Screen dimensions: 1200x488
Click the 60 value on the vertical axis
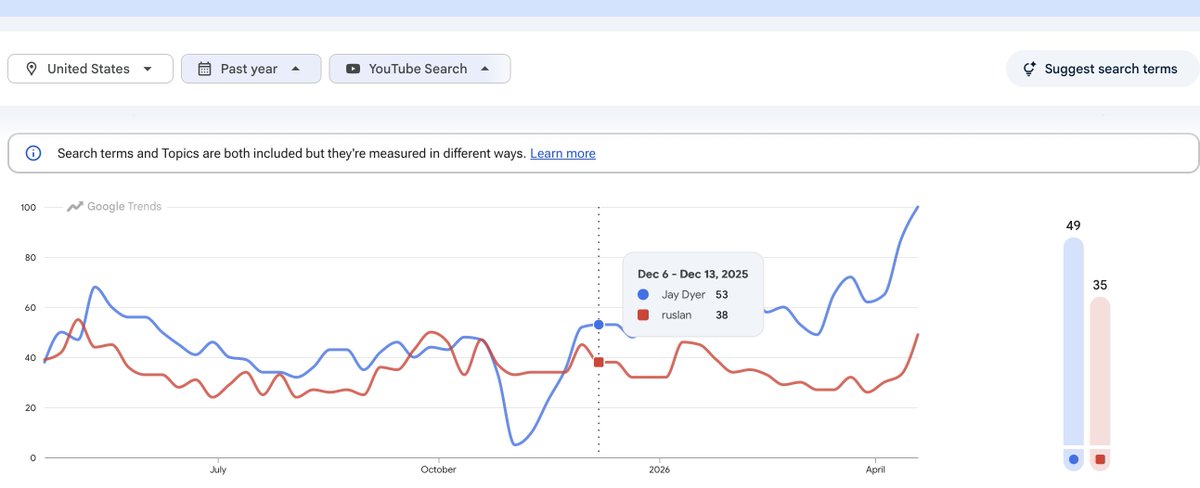point(31,308)
